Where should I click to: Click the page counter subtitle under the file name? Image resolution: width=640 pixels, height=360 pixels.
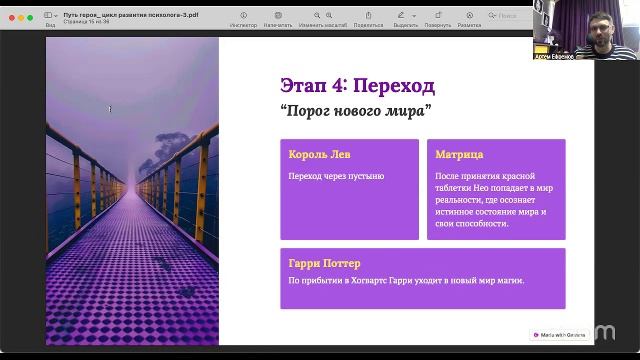pos(86,22)
